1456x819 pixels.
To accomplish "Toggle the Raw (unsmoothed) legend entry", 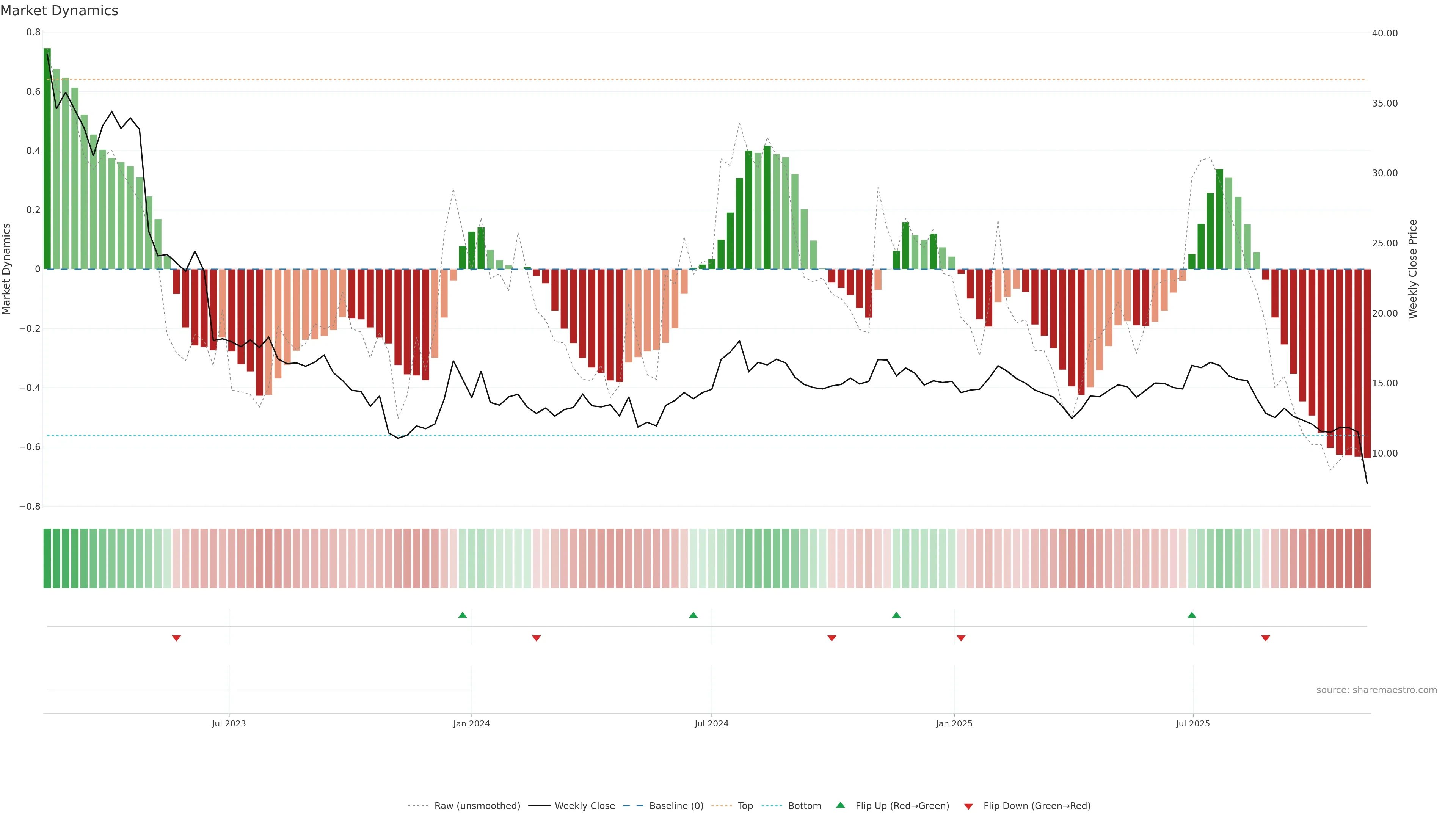I will pyautogui.click(x=477, y=806).
